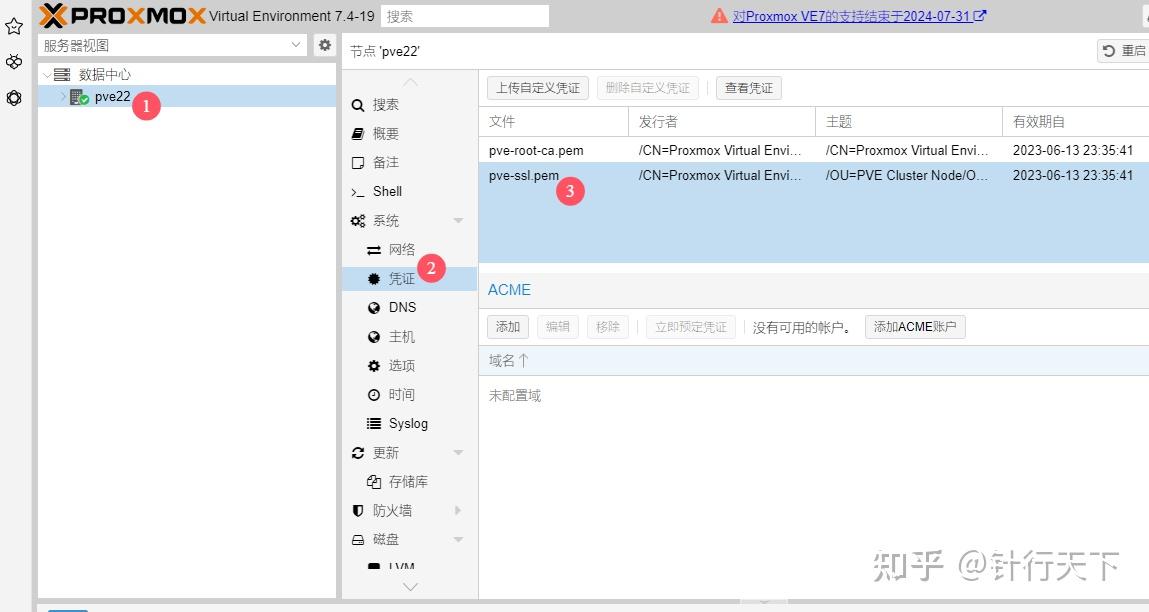This screenshot has height=612, width=1149.
Task: Click the warning triangle beside the support notice
Action: [718, 16]
